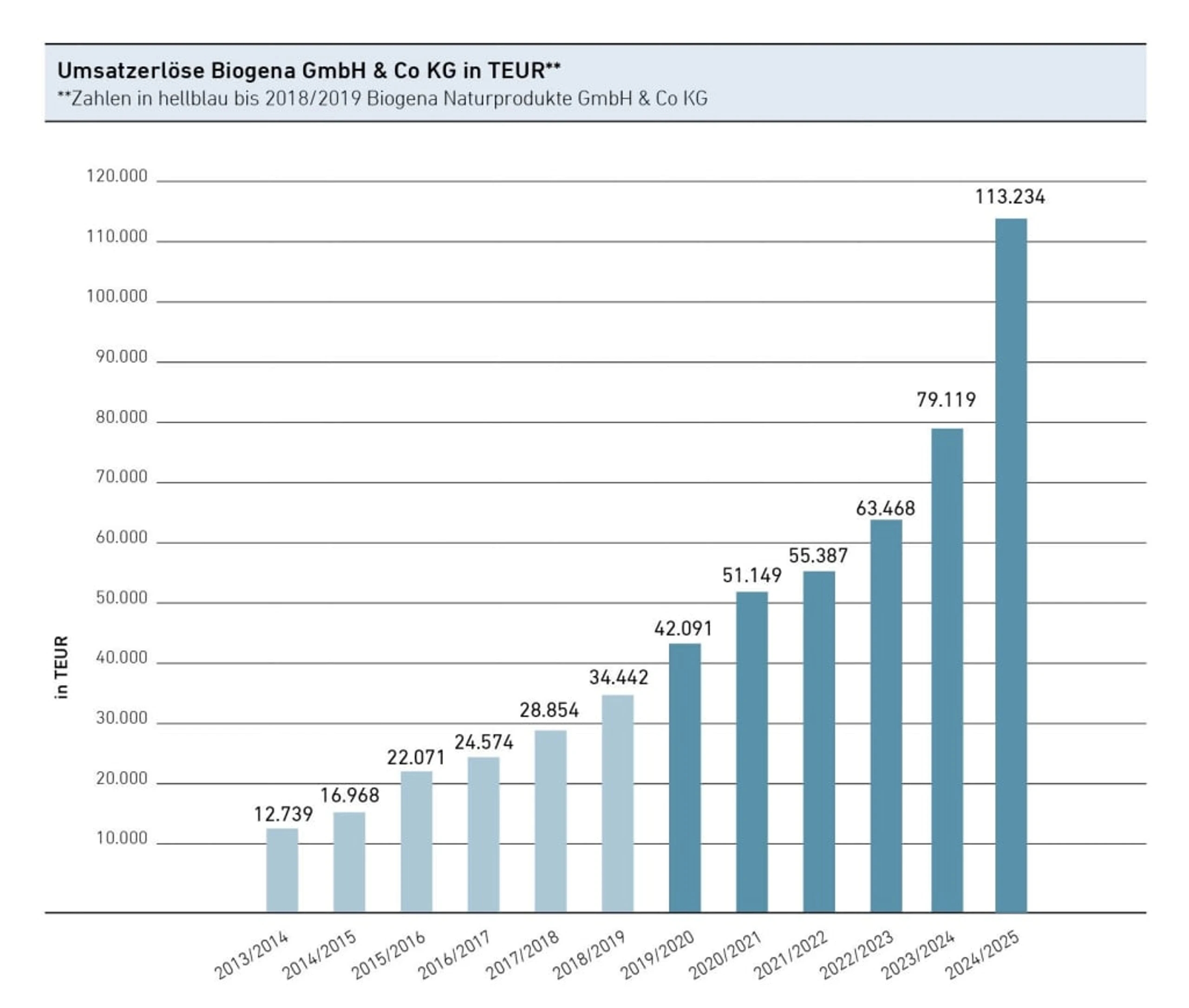Click the 2016/2017 x-axis label
Image resolution: width=1189 pixels, height=1008 pixels.
[454, 955]
